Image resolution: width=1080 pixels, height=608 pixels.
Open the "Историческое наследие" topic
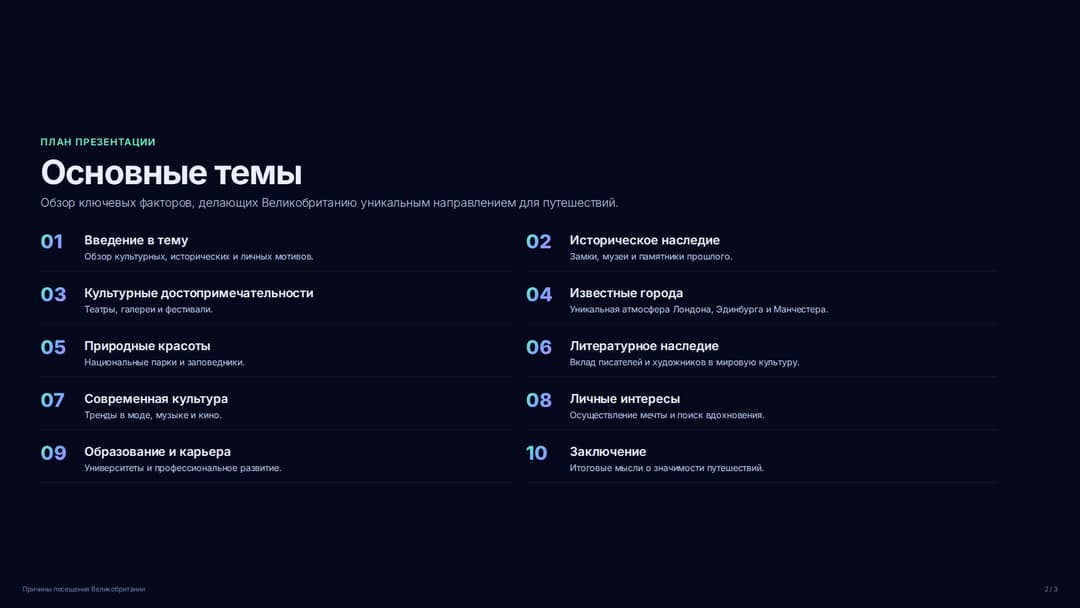(644, 240)
